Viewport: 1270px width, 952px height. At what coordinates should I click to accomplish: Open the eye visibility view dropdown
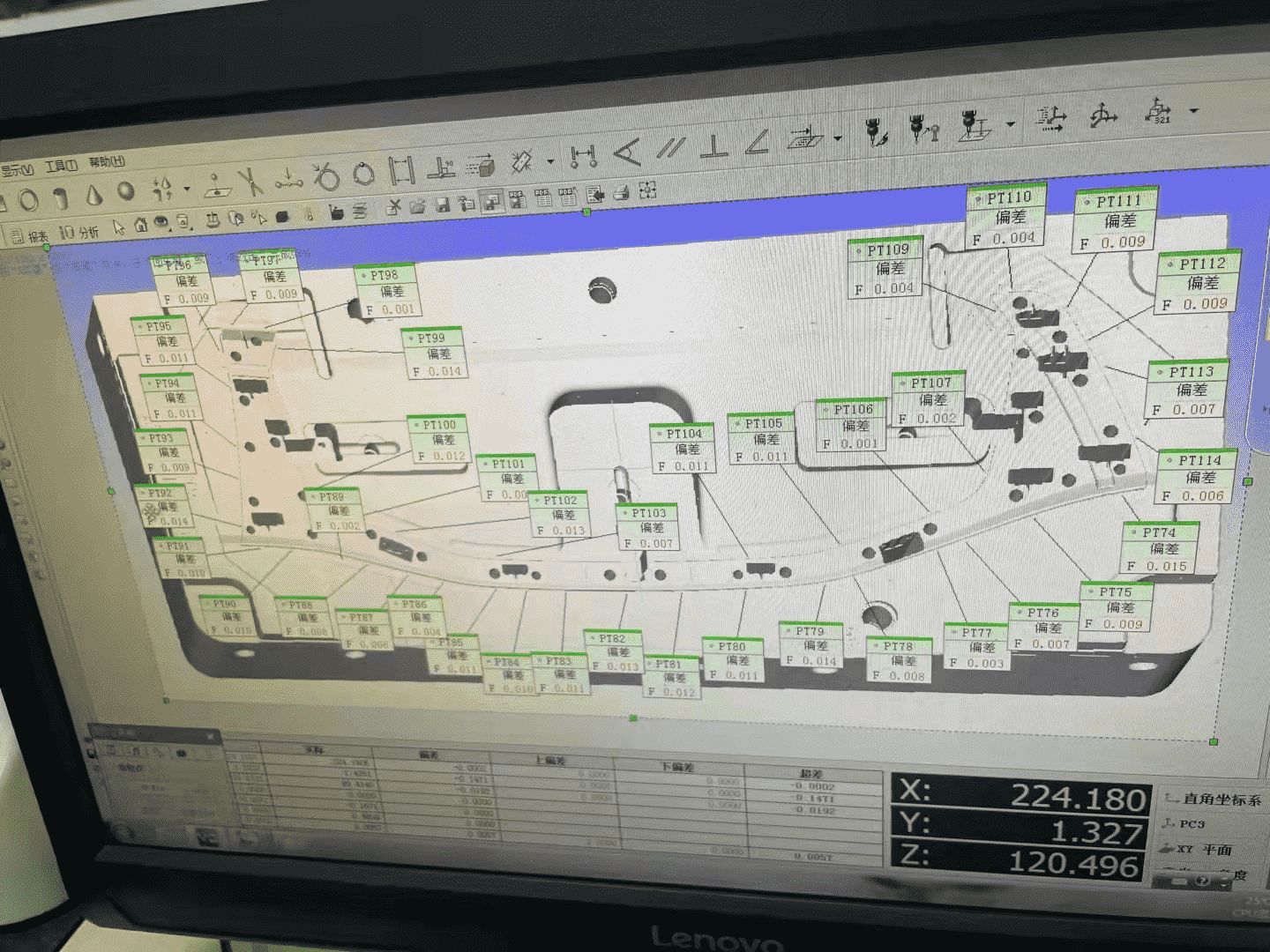(161, 224)
